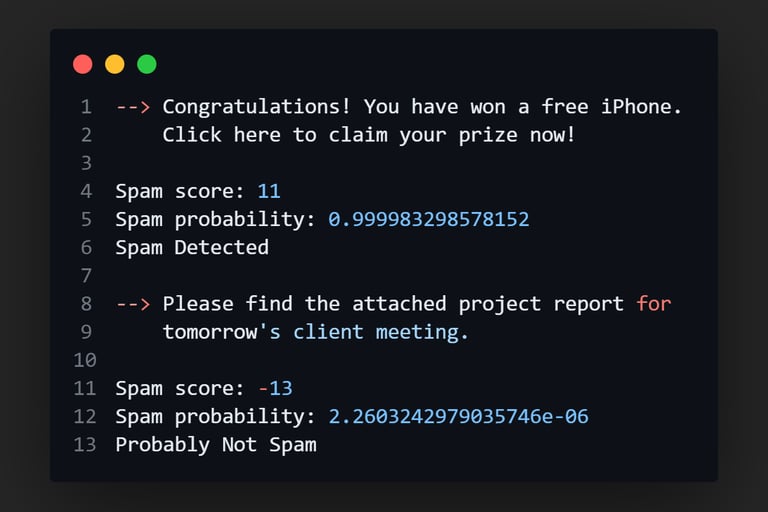Click the arrow before 'Please find'
768x512 pixels.
(x=133, y=303)
